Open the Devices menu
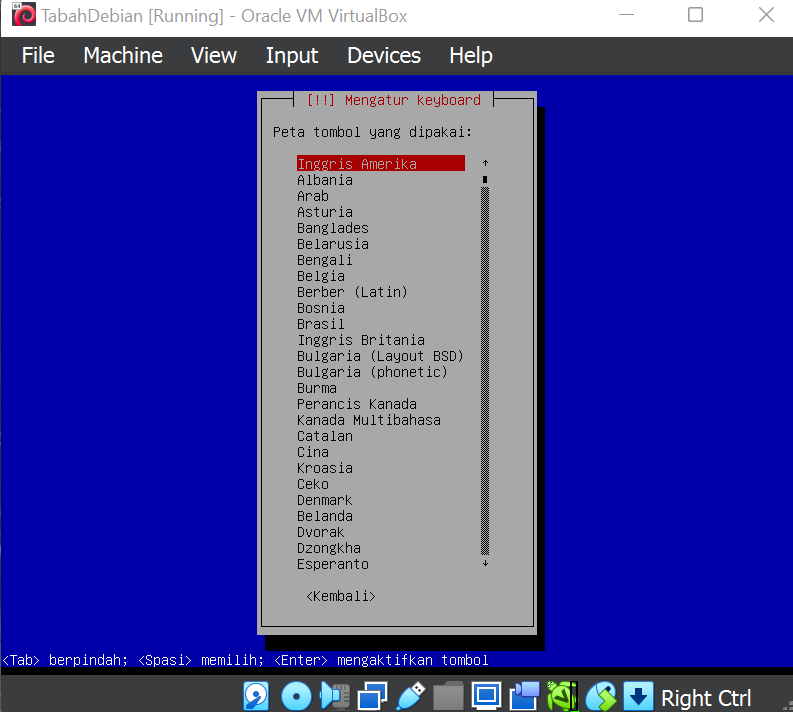793x712 pixels. (384, 55)
